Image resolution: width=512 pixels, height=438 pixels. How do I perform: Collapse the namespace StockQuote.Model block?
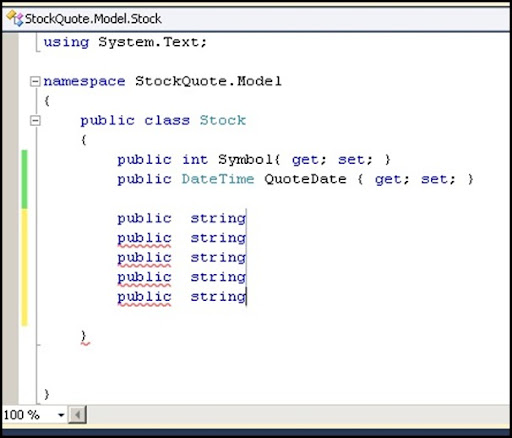pos(35,81)
